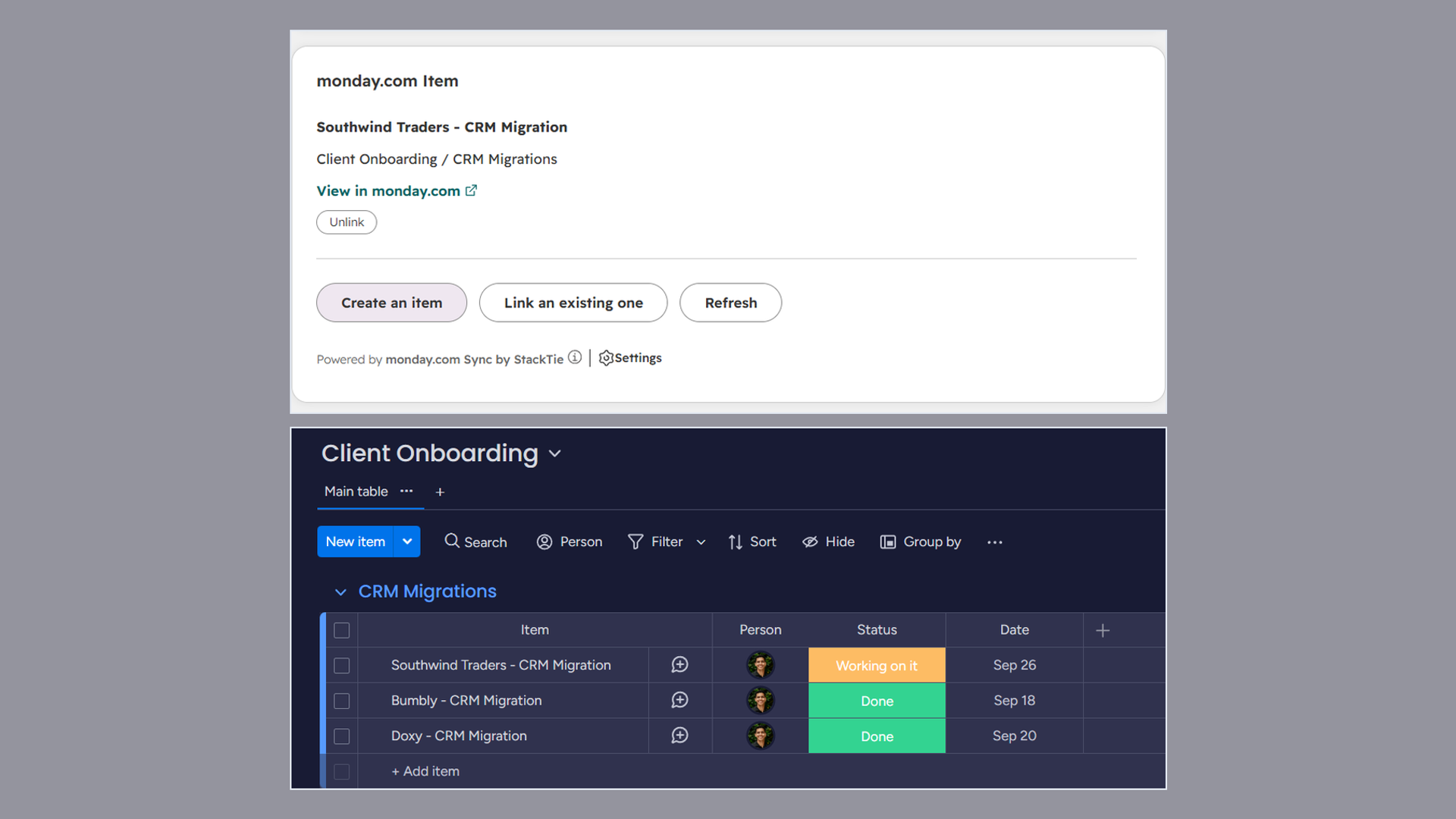
Task: Add a new column with plus icon
Action: 1103,630
